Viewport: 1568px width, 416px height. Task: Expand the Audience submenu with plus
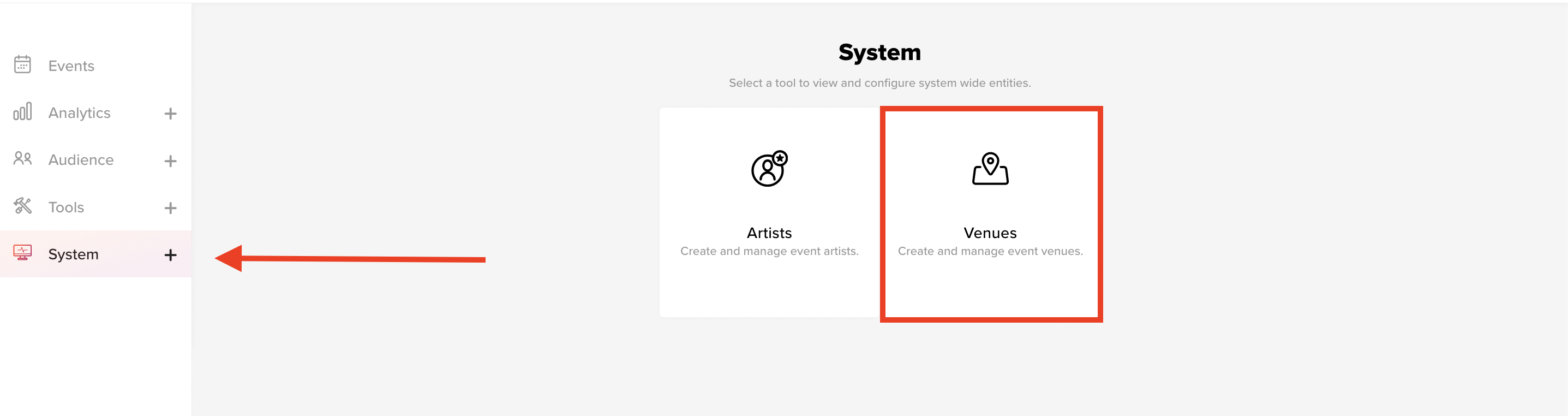pos(170,161)
